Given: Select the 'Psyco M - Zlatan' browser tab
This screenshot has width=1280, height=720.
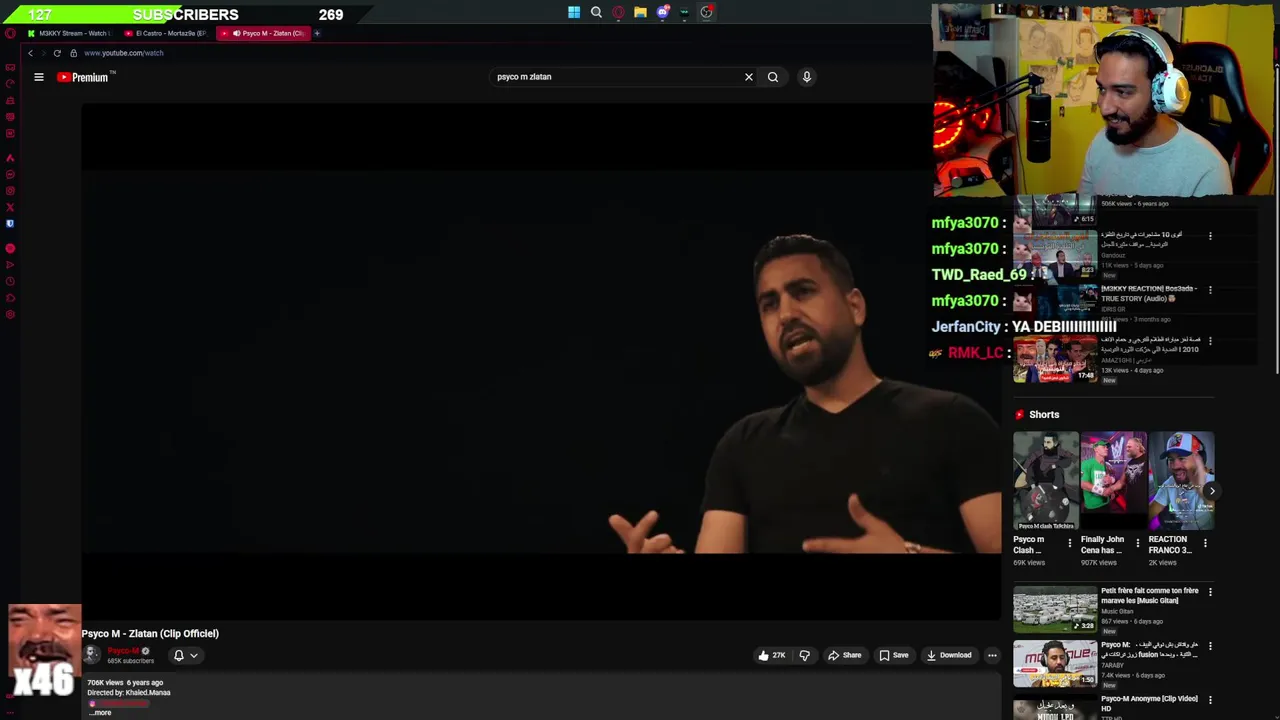Looking at the screenshot, I should [264, 33].
